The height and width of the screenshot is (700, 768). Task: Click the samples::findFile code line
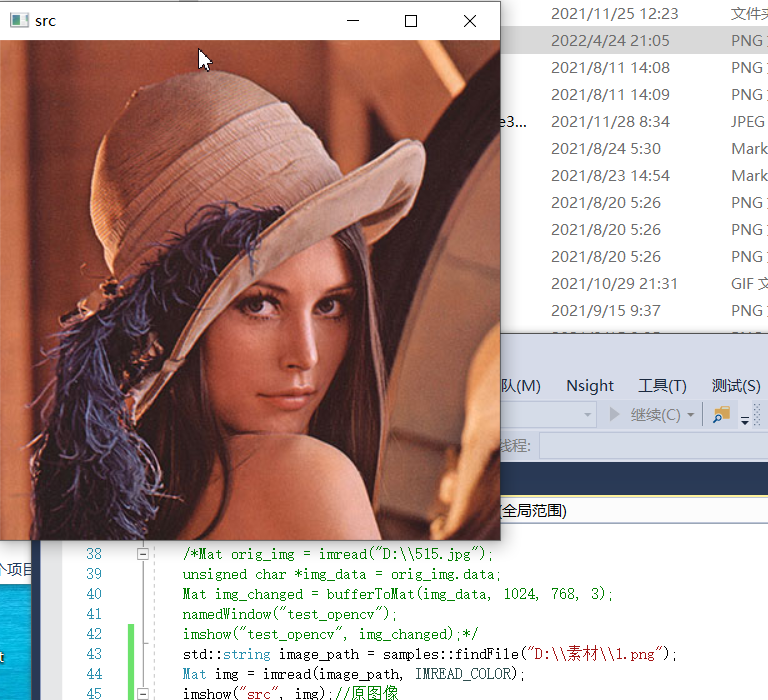click(x=430, y=654)
